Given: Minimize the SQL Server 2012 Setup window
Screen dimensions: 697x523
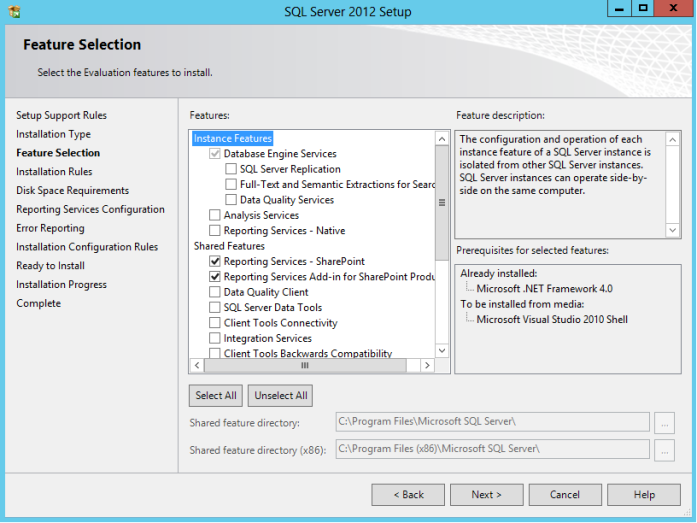Looking at the screenshot, I should click(619, 8).
